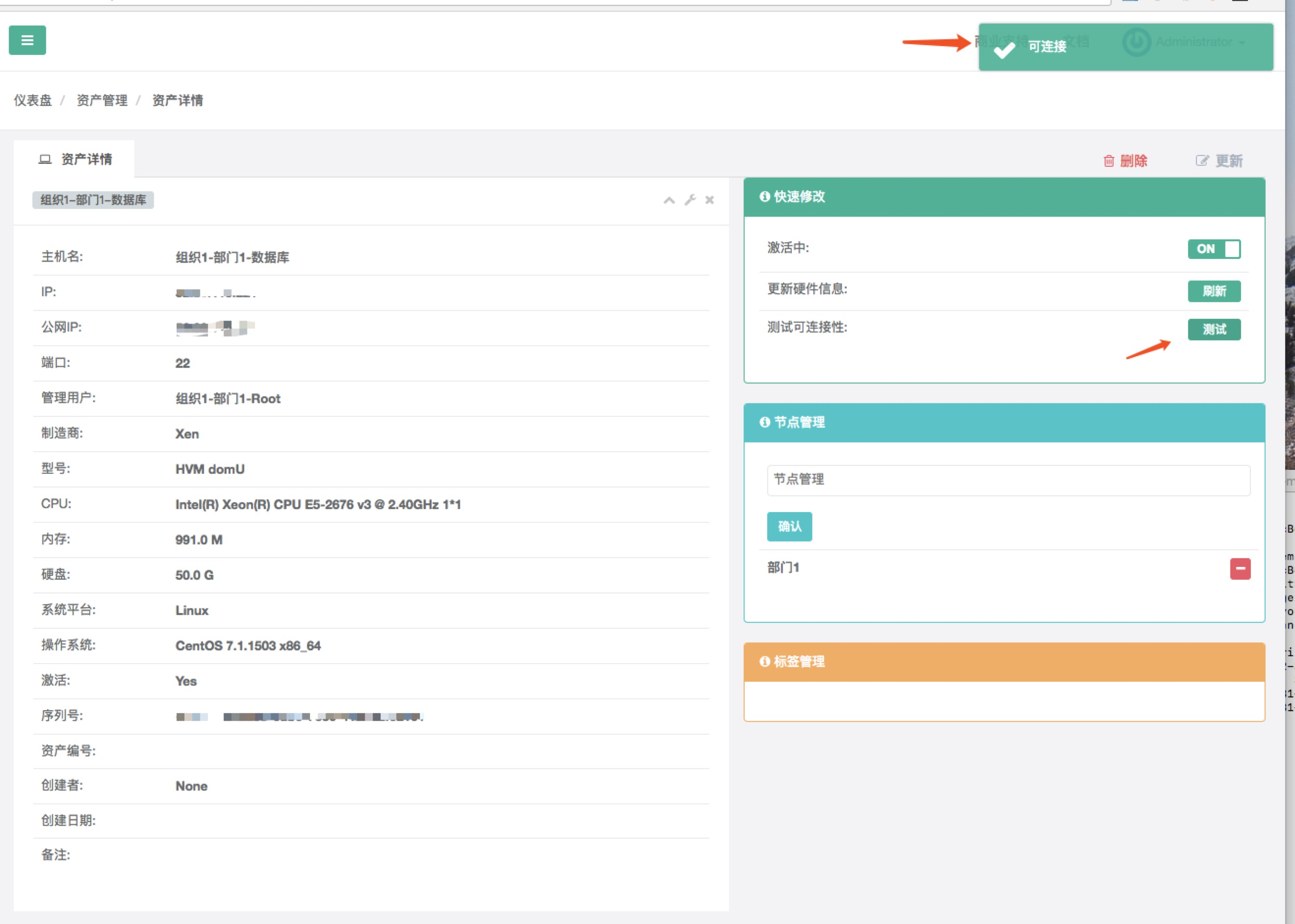
Task: Click the red minus icon beside 部门1
Action: click(1240, 568)
